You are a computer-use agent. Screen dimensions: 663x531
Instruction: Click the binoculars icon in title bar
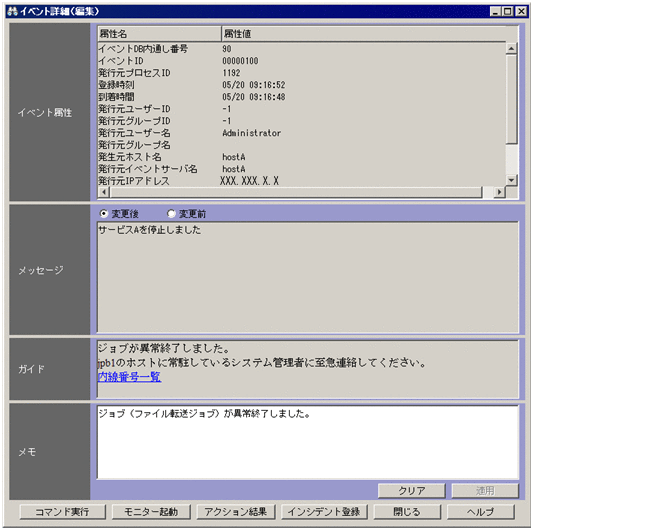(13, 11)
